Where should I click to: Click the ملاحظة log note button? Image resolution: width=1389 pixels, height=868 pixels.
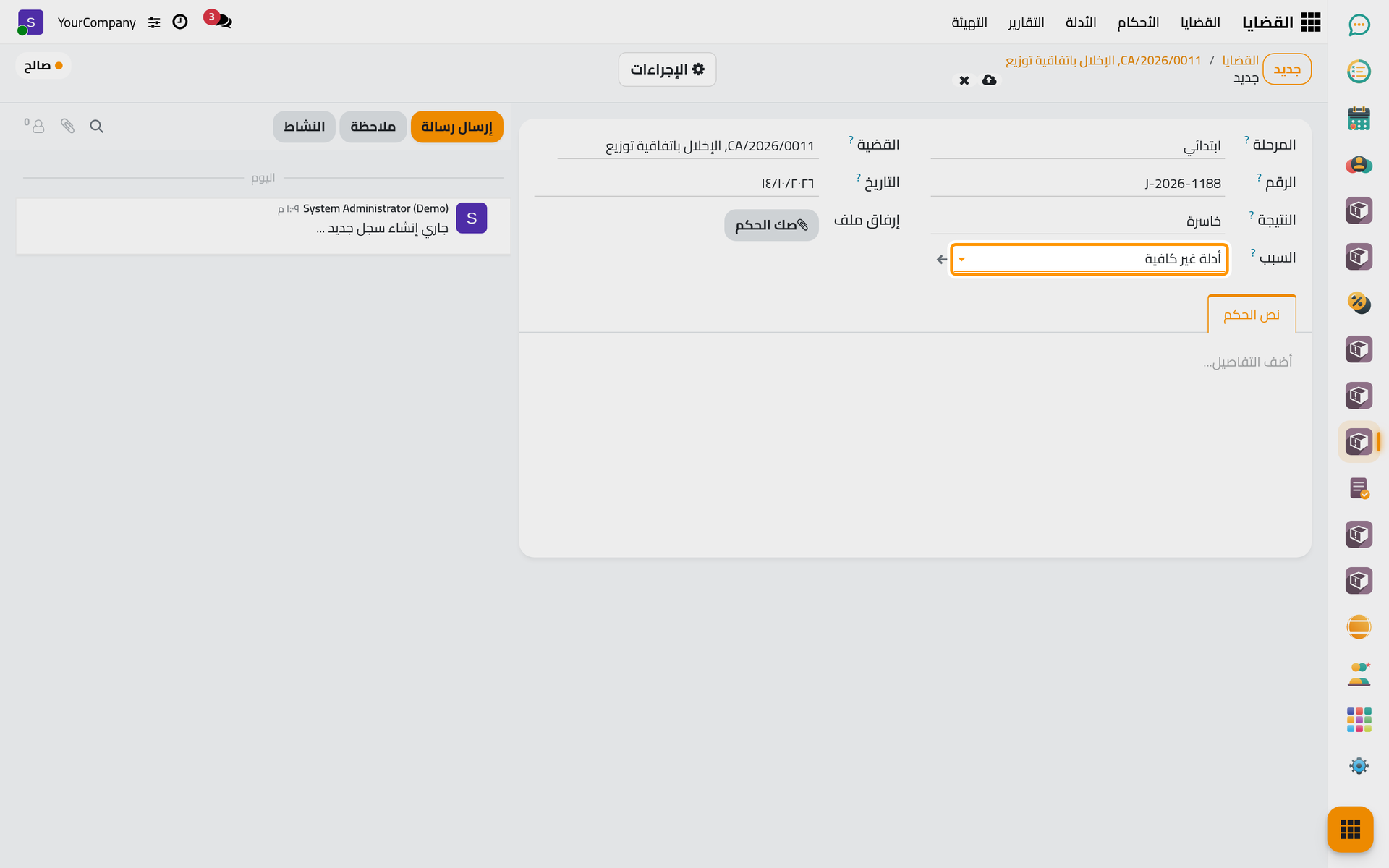coord(373,127)
